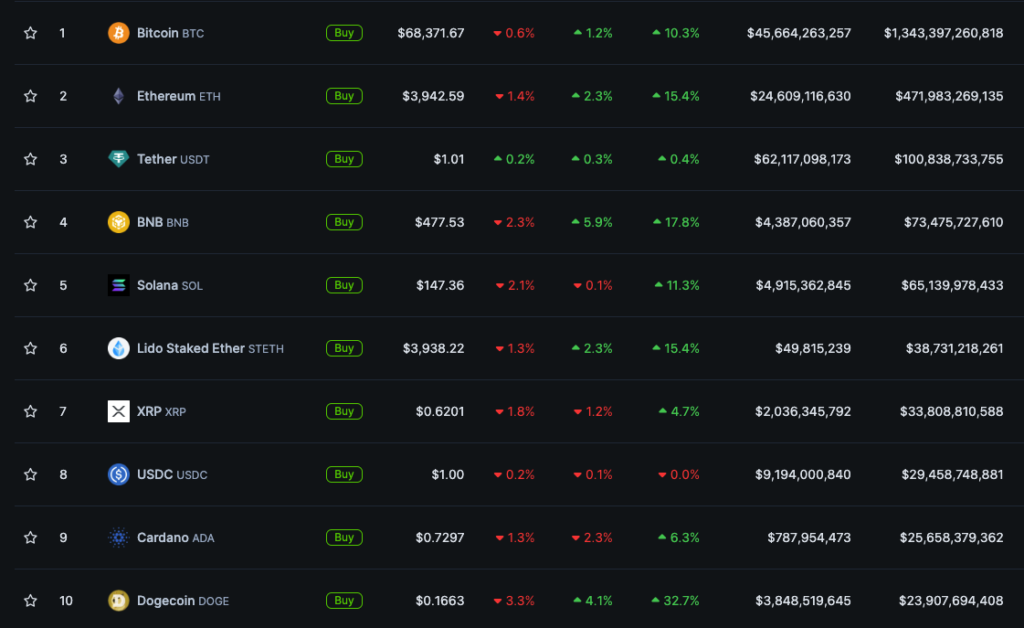This screenshot has height=628, width=1024.
Task: Favorite Bitcoin with the star toggle
Action: pos(30,33)
